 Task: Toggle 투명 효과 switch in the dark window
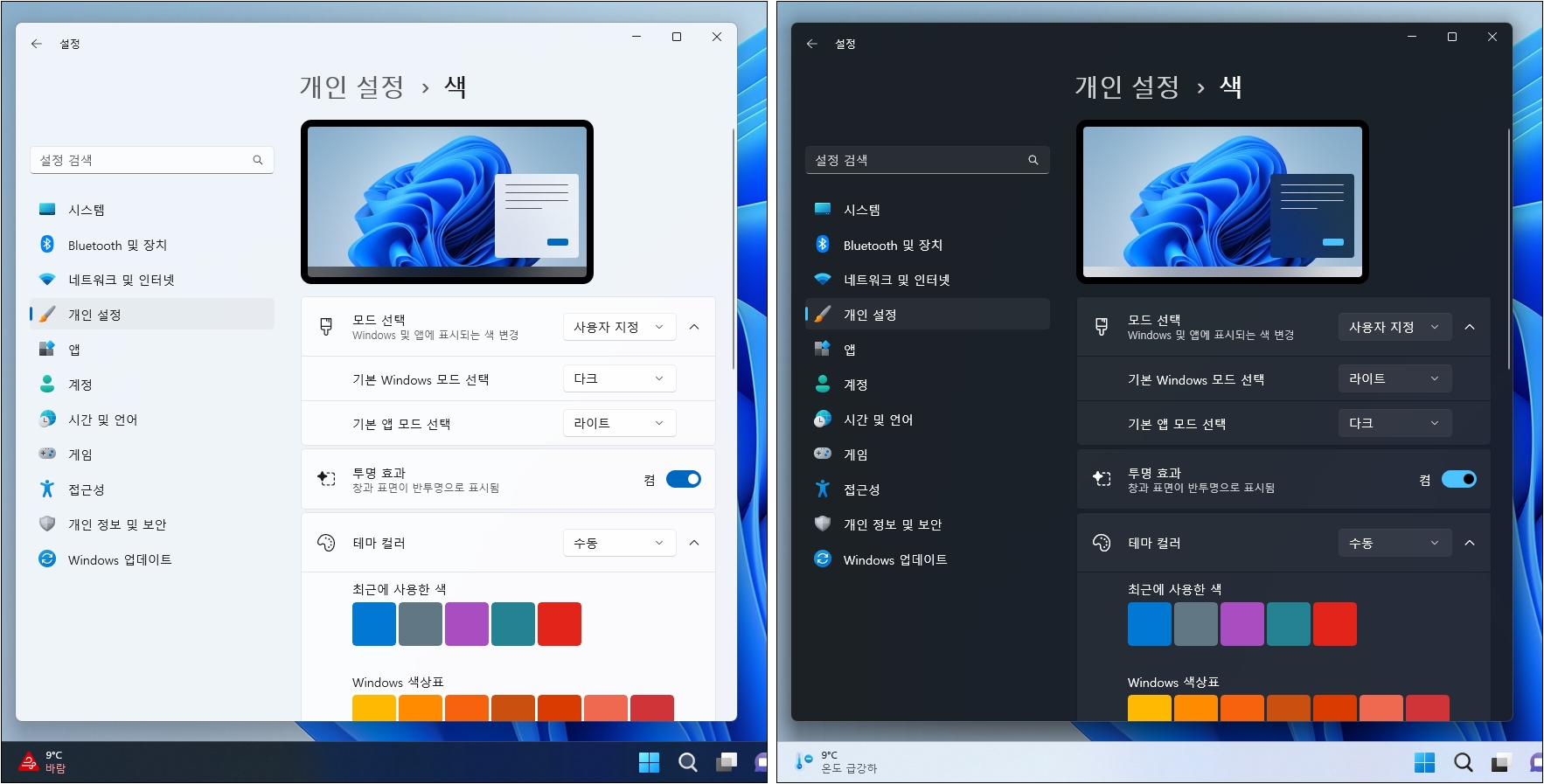1459,479
